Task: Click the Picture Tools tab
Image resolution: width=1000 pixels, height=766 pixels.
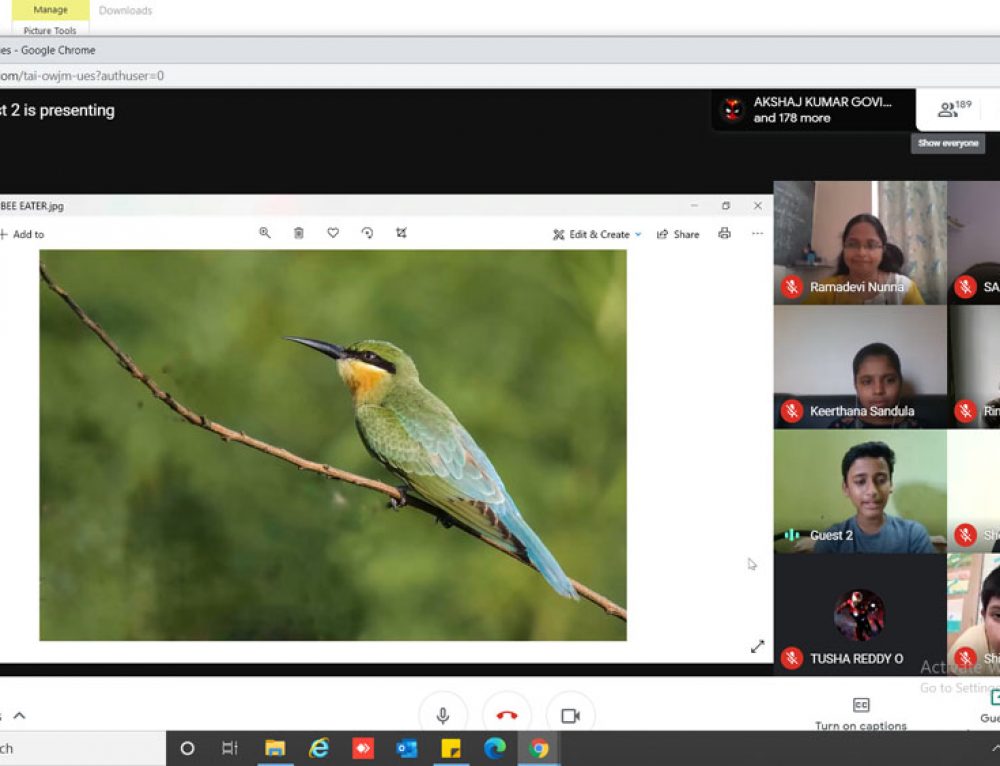Action: click(x=50, y=31)
